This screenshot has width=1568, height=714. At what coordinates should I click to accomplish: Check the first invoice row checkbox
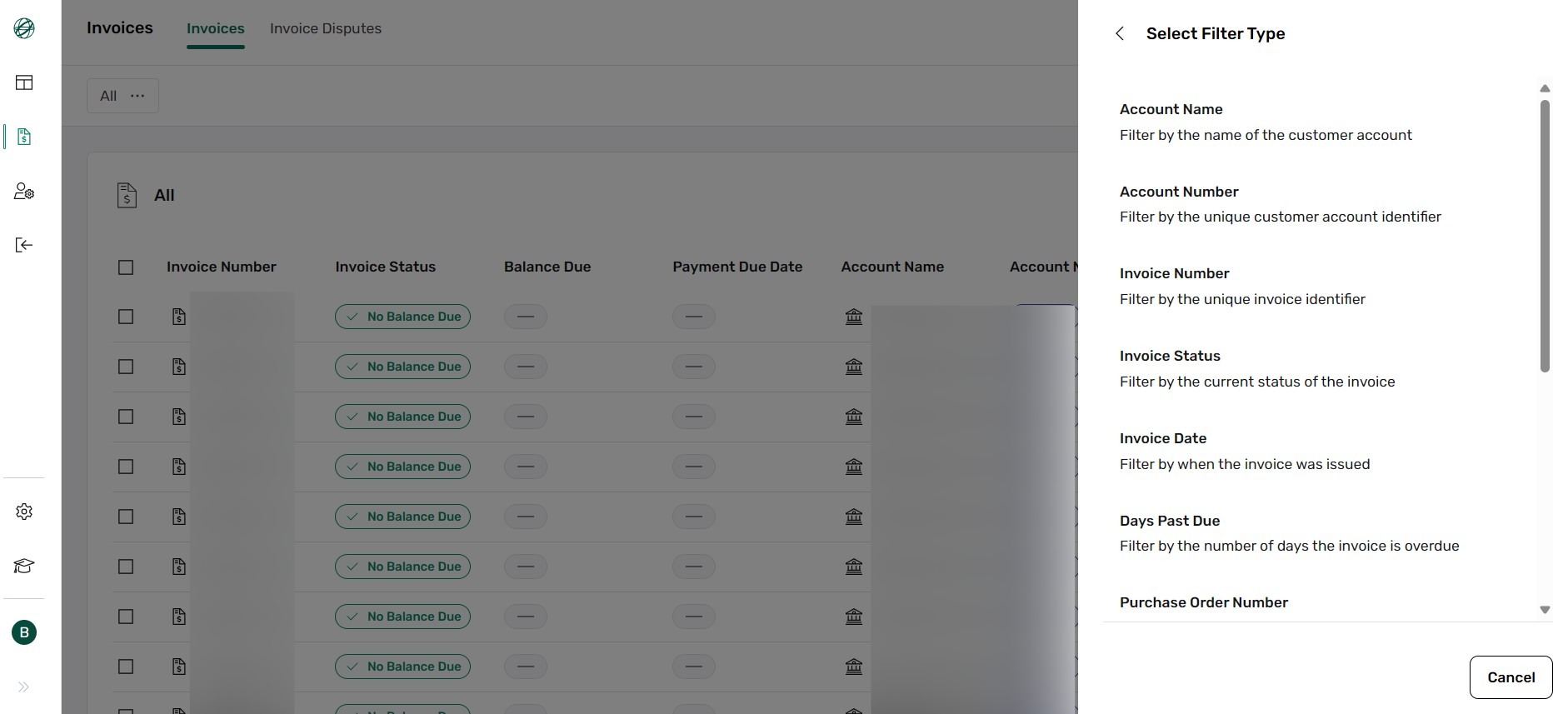click(126, 317)
